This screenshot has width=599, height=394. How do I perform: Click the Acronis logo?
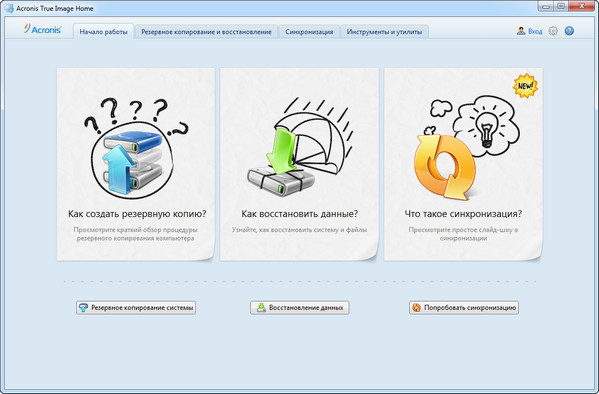[x=42, y=29]
